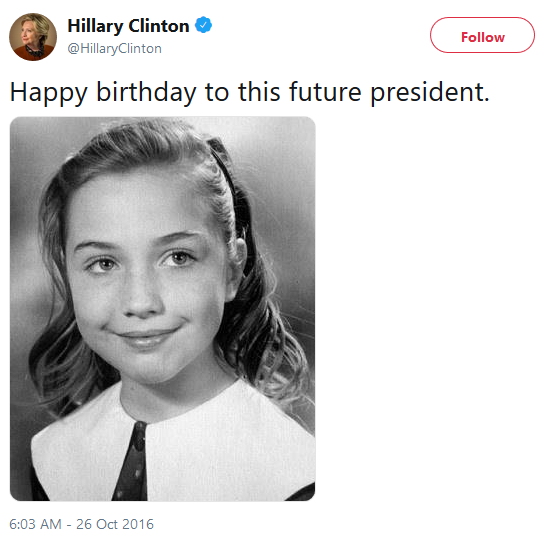This screenshot has width=544, height=537.
Task: Click the word "president" in the tweet
Action: coord(430,93)
